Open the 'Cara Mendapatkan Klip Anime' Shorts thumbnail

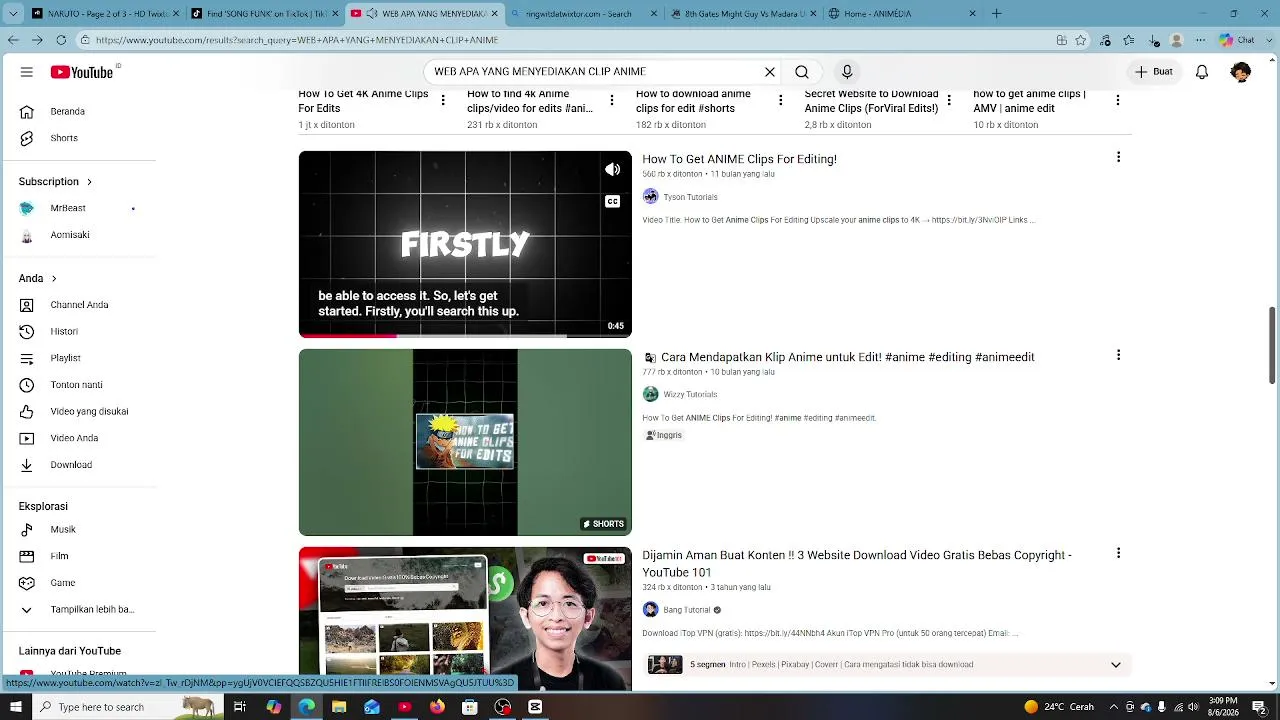pyautogui.click(x=465, y=442)
